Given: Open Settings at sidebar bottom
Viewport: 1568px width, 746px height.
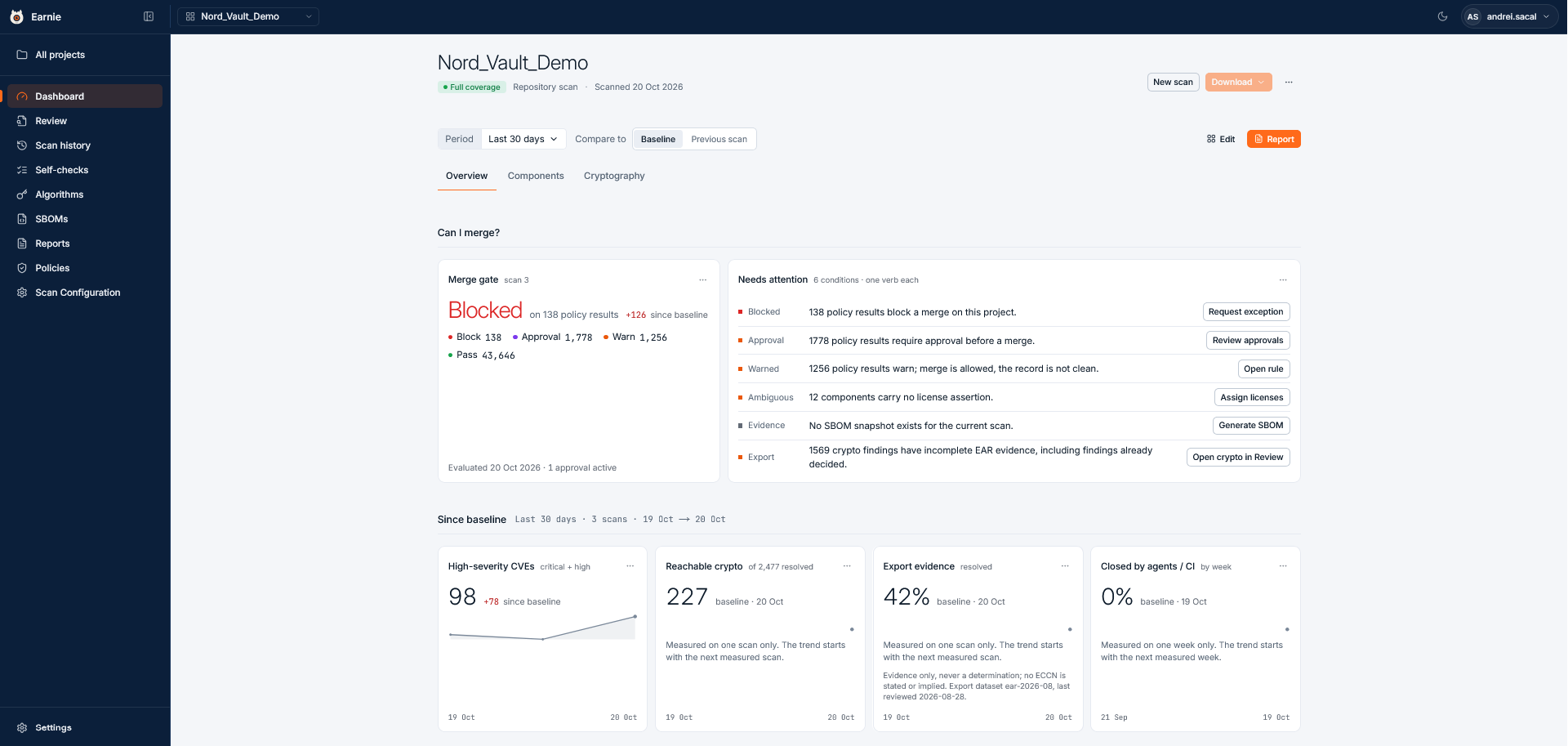Looking at the screenshot, I should click(85, 727).
